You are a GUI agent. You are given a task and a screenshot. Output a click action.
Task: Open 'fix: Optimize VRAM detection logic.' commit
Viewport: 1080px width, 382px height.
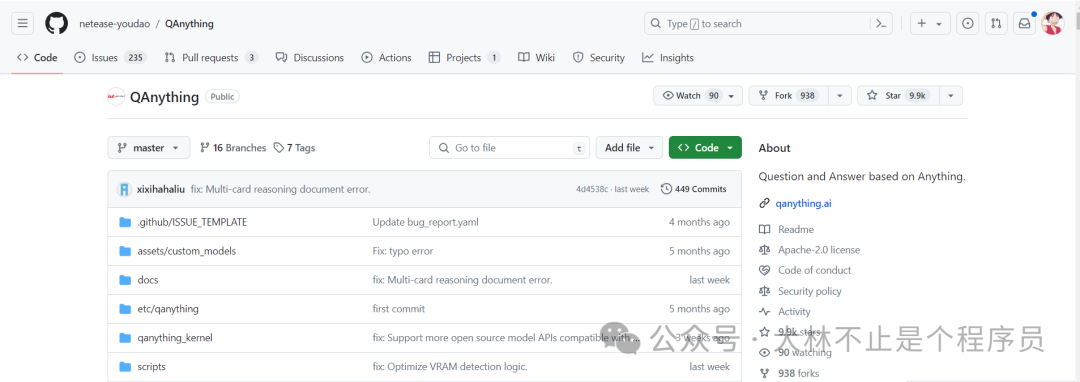click(x=450, y=367)
